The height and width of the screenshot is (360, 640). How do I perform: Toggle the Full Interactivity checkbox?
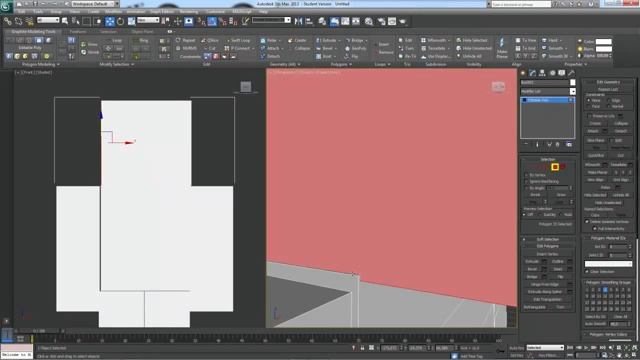click(595, 229)
